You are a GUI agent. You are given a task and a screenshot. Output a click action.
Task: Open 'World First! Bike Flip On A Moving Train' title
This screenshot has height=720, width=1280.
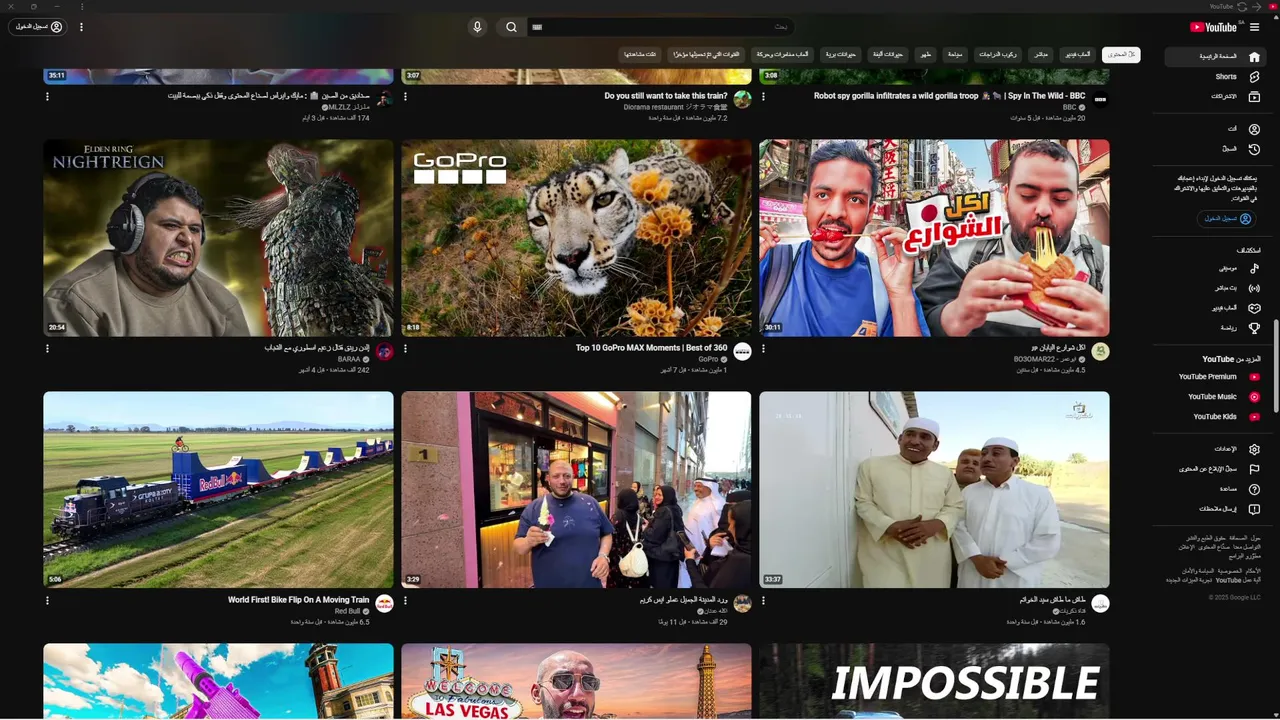coord(298,600)
